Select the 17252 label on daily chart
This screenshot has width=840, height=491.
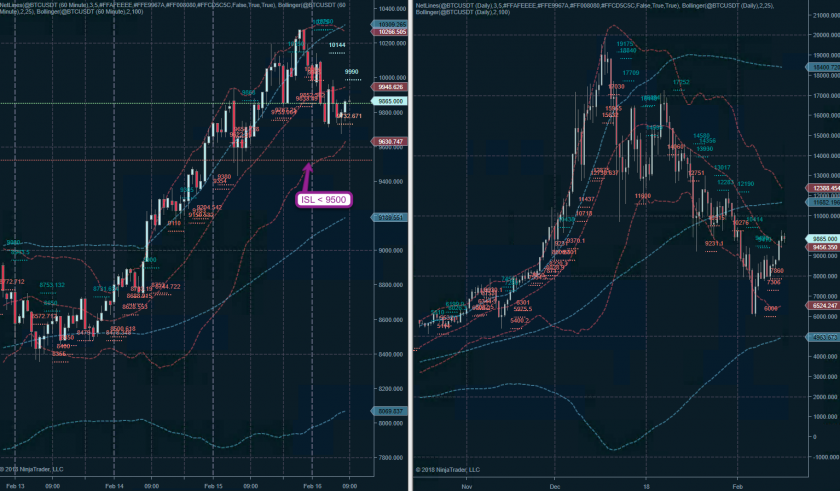[681, 82]
